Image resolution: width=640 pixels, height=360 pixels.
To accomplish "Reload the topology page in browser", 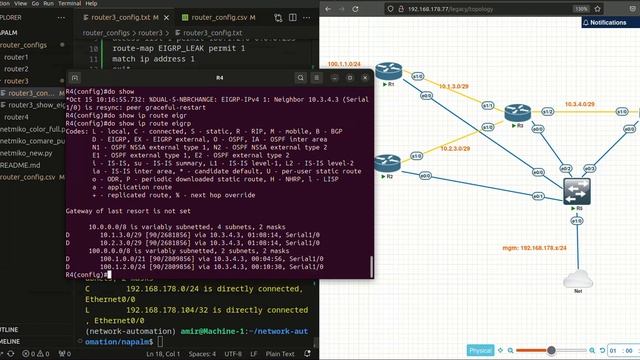I will (355, 9).
